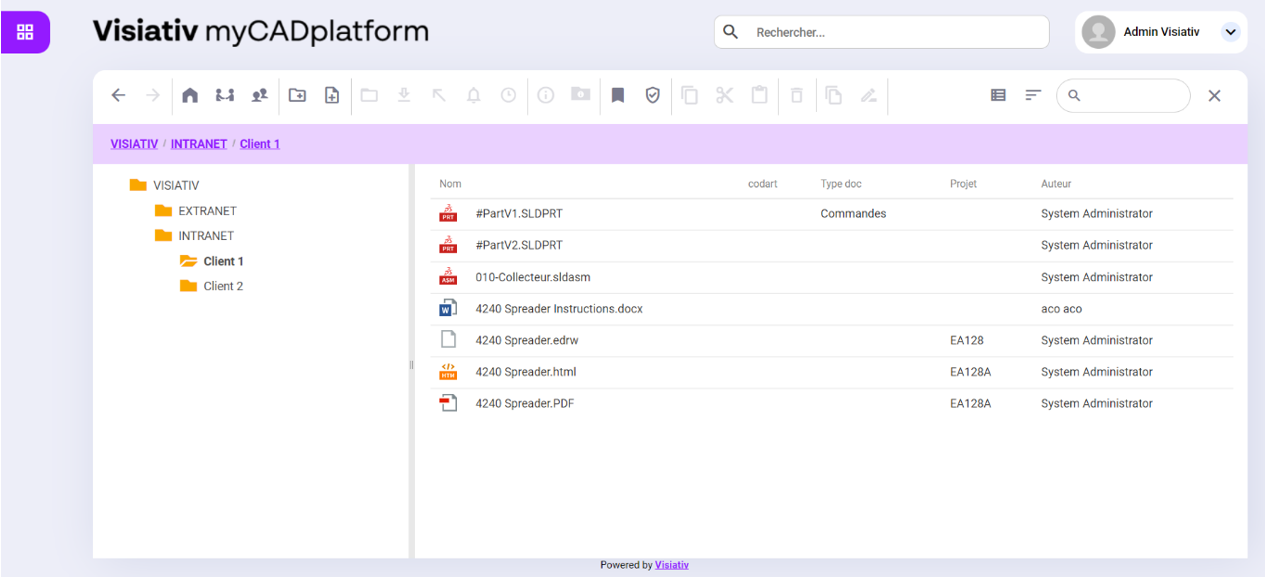Click the panel divider handle between tree and list
Image resolution: width=1265 pixels, height=577 pixels.
click(x=411, y=365)
